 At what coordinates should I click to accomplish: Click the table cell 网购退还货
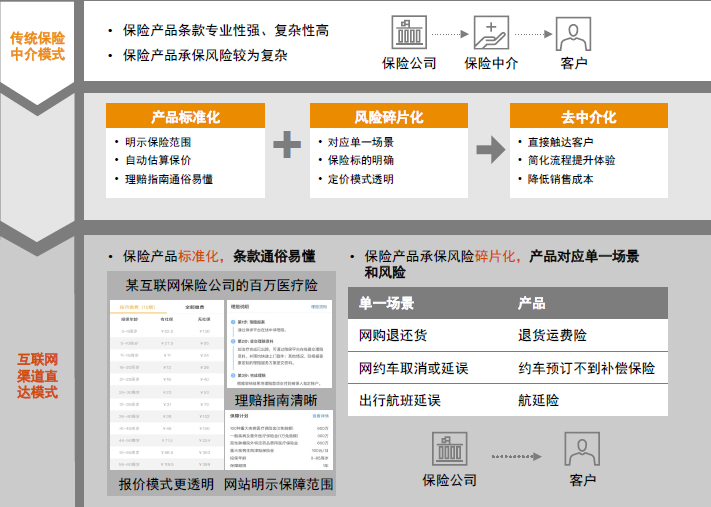393,335
